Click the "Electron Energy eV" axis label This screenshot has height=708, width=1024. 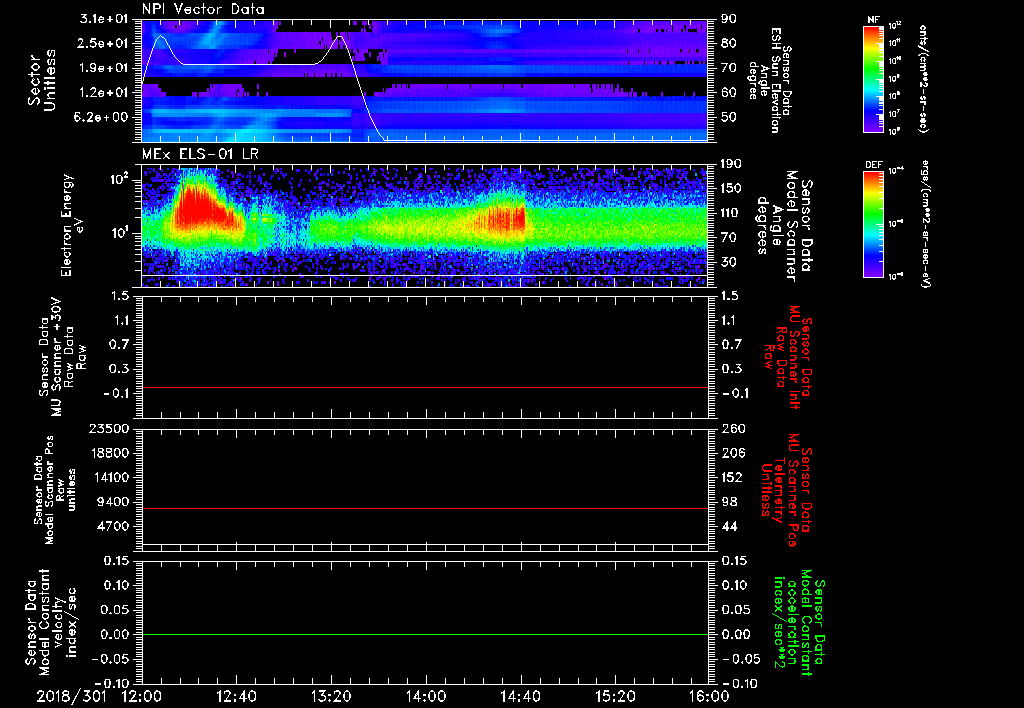(x=72, y=225)
